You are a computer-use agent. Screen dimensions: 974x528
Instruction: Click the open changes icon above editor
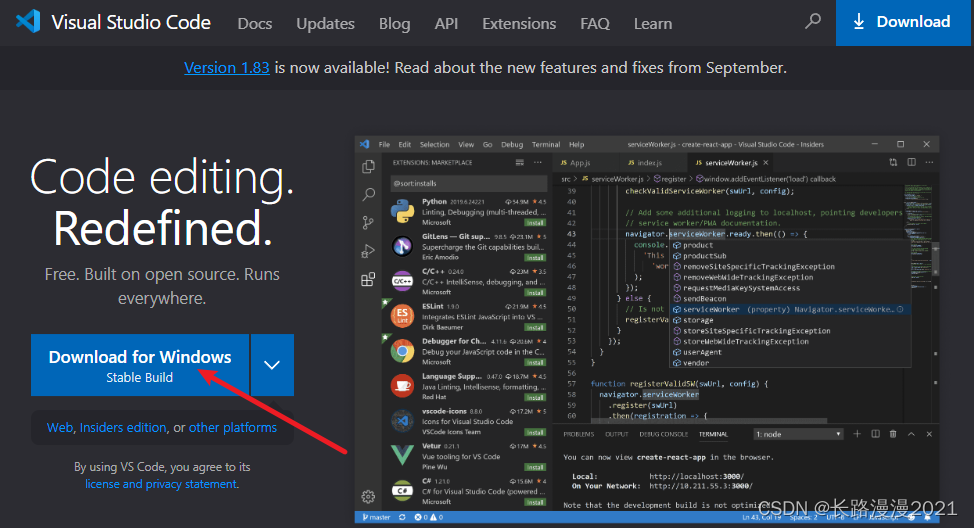pos(893,162)
